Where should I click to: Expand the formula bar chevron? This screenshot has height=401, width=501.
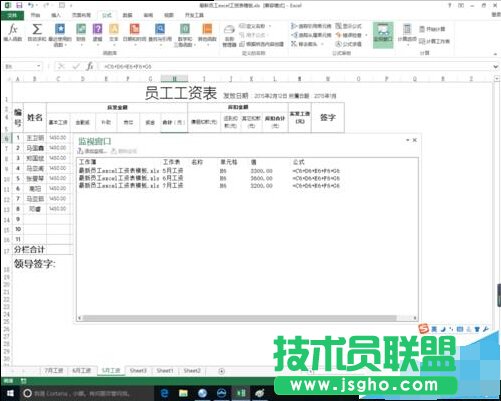(x=496, y=67)
